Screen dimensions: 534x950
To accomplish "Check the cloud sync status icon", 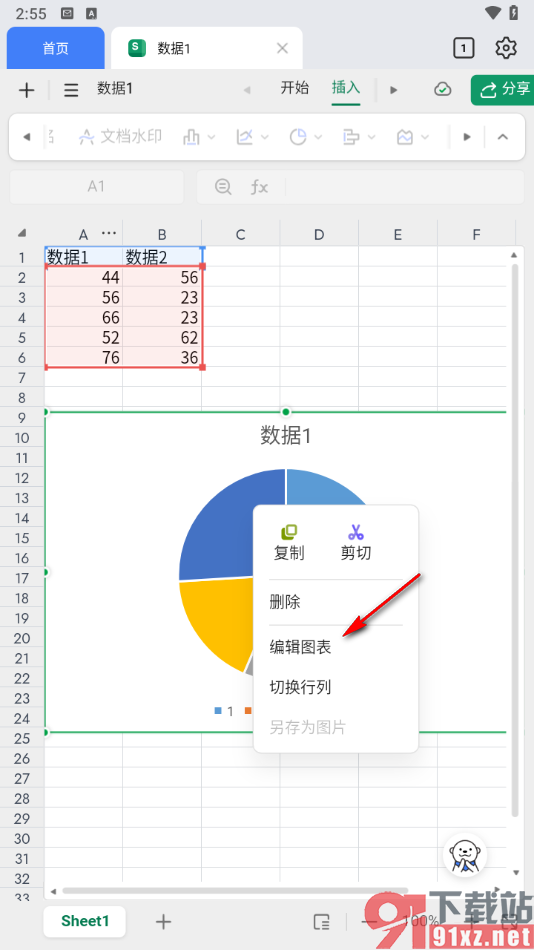I will point(443,90).
